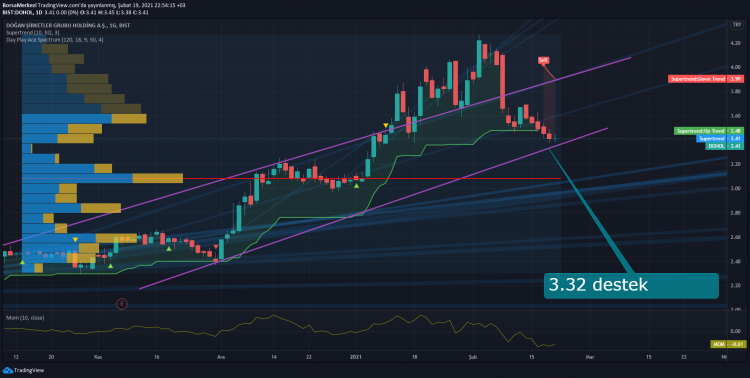The width and height of the screenshot is (750, 378).
Task: Click the green up-arrow below early 2021 candle
Action: click(356, 185)
